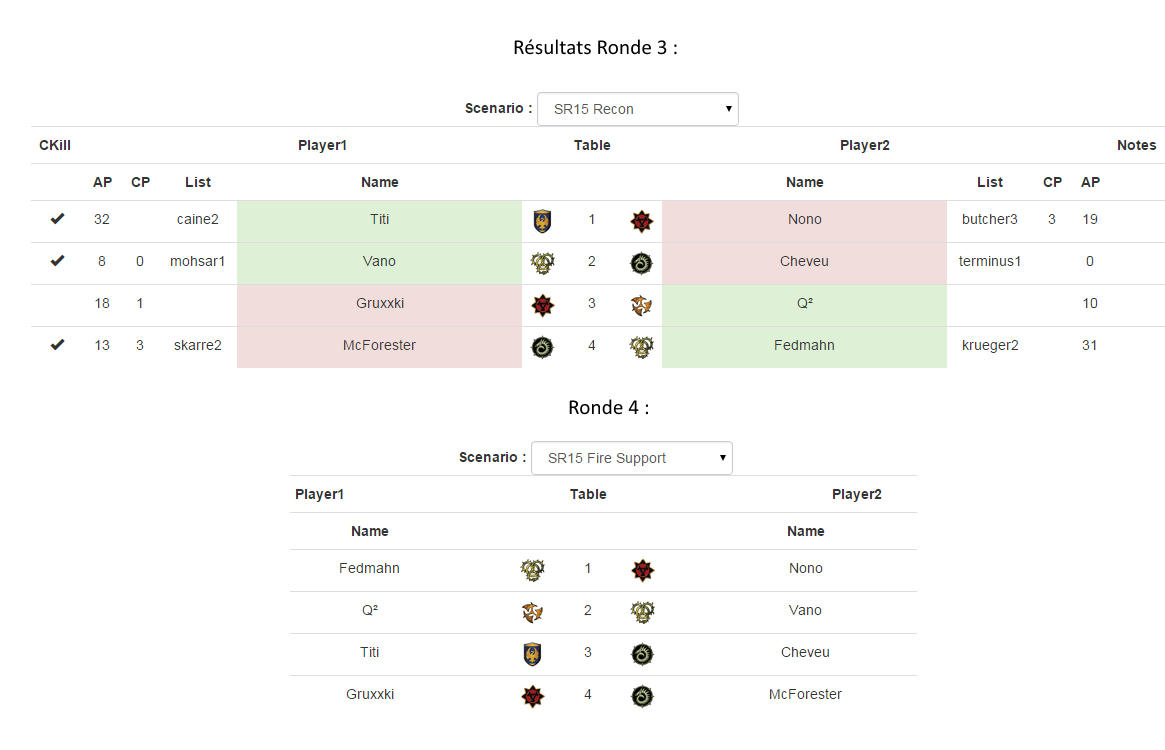The height and width of the screenshot is (750, 1165).
Task: Toggle the CKill checkmark on the Titi row
Action: coord(57,219)
